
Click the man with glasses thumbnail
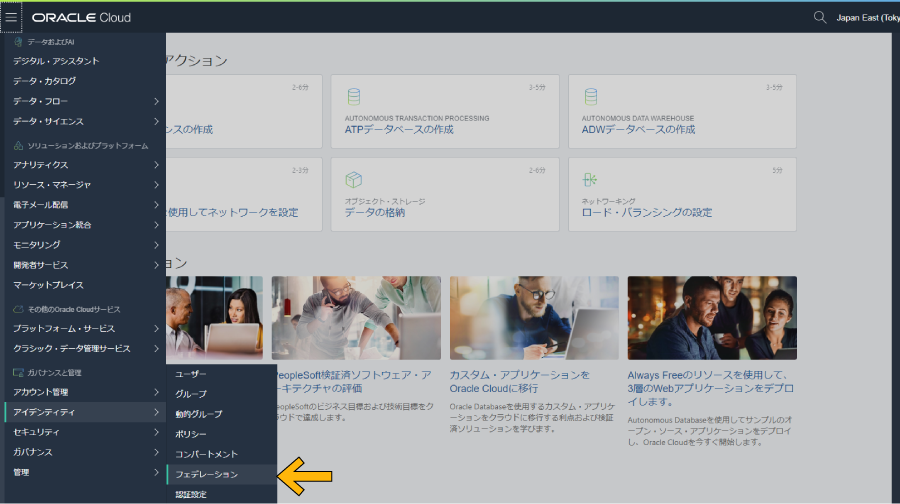click(534, 318)
